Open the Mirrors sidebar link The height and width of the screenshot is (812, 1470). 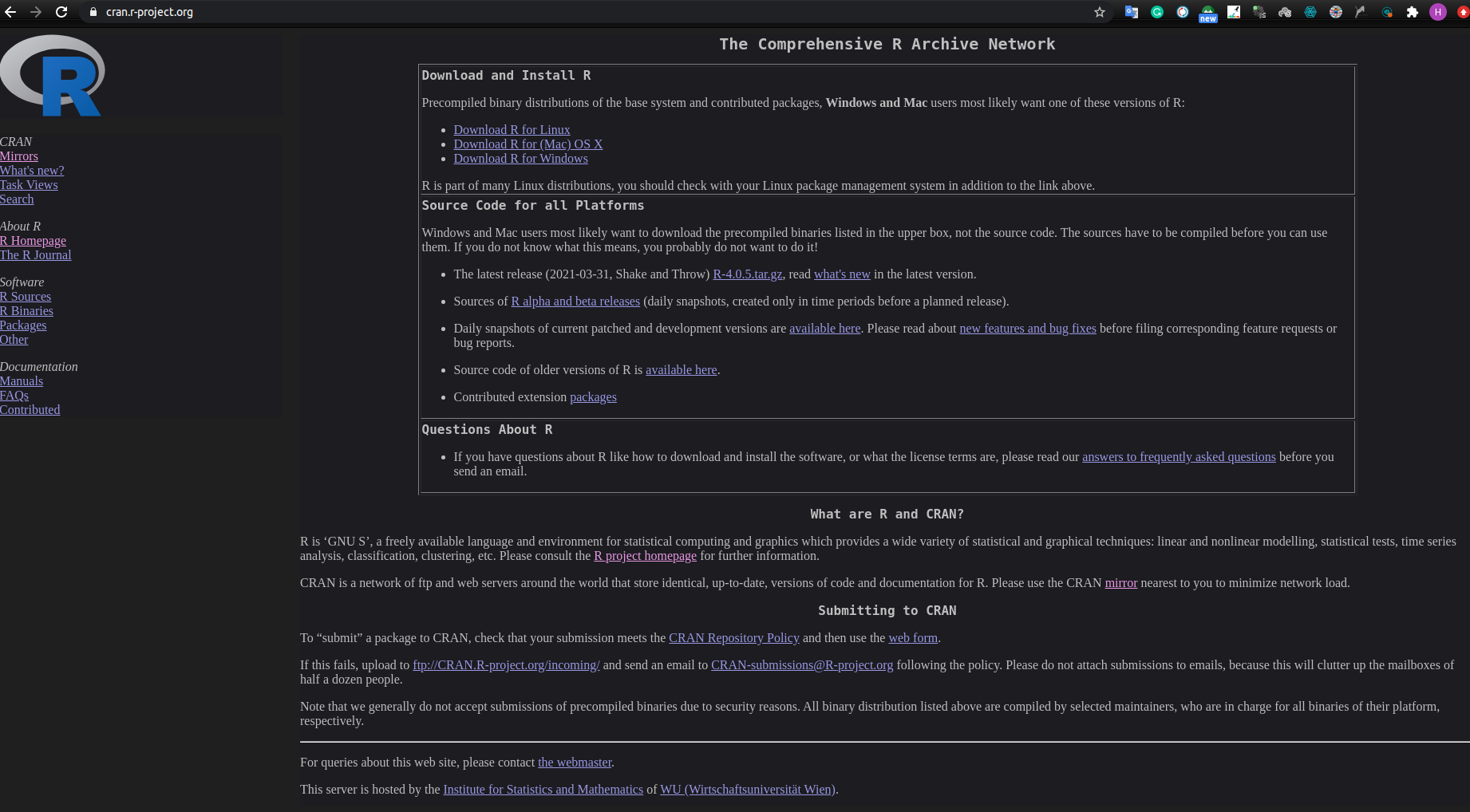coord(19,156)
